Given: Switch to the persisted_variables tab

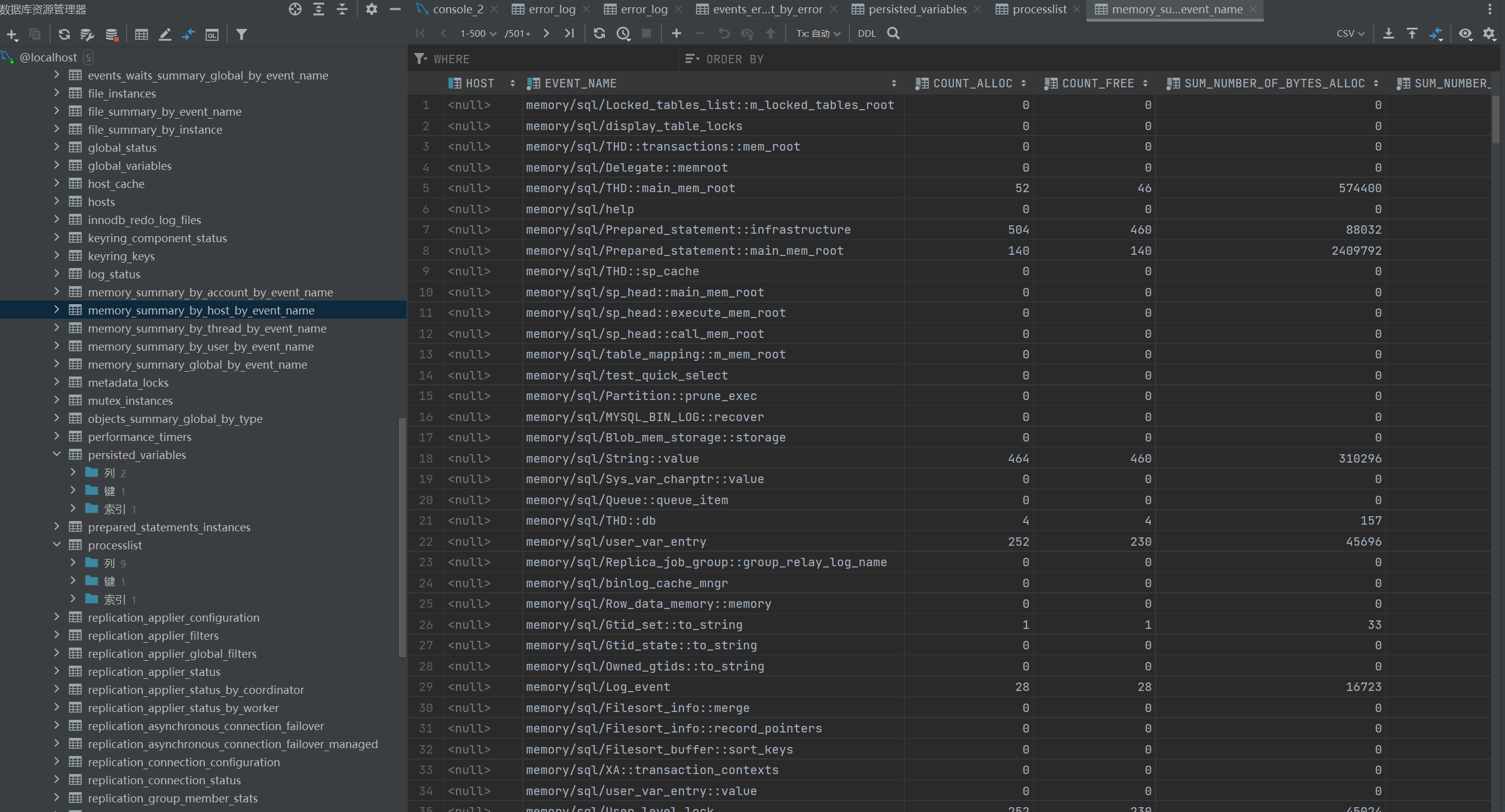Looking at the screenshot, I should pyautogui.click(x=916, y=9).
